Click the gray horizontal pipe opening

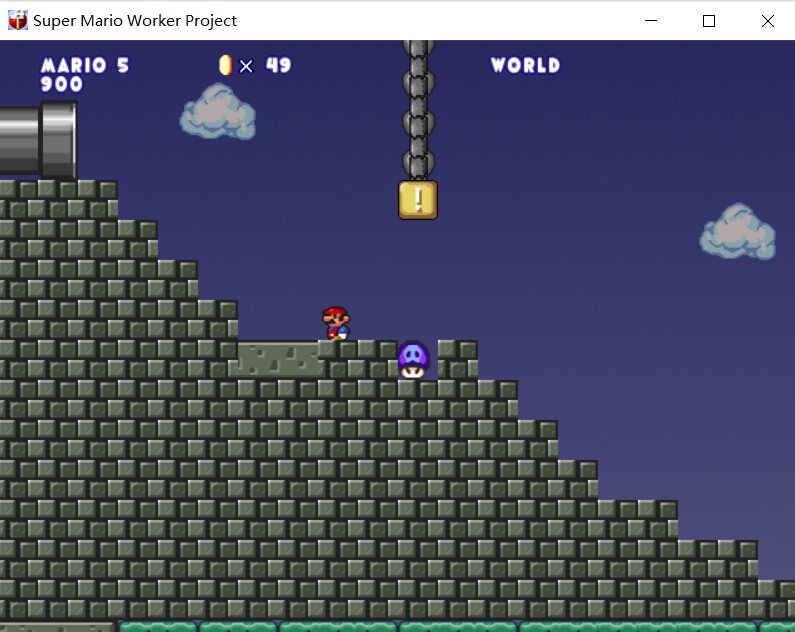coord(59,139)
